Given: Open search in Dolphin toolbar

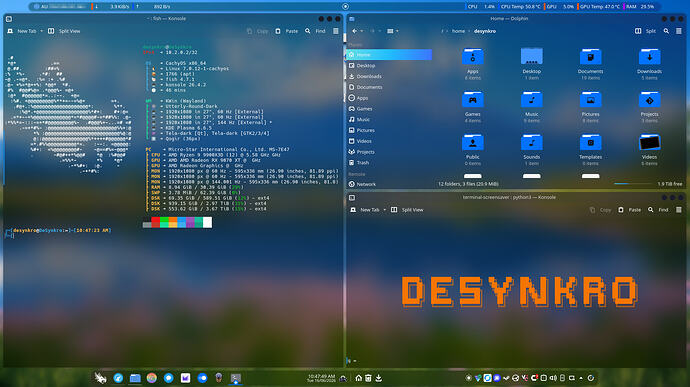Looking at the screenshot, I should [x=666, y=31].
